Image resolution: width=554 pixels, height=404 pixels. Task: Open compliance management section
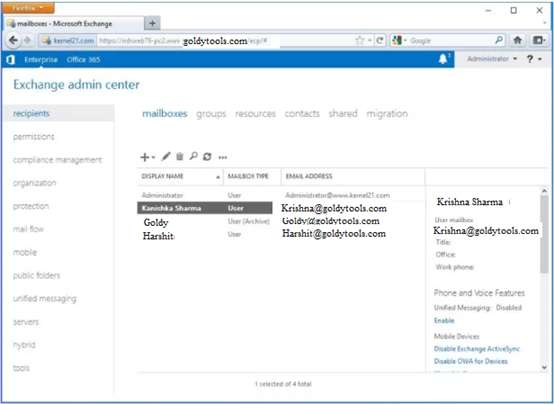coord(58,160)
